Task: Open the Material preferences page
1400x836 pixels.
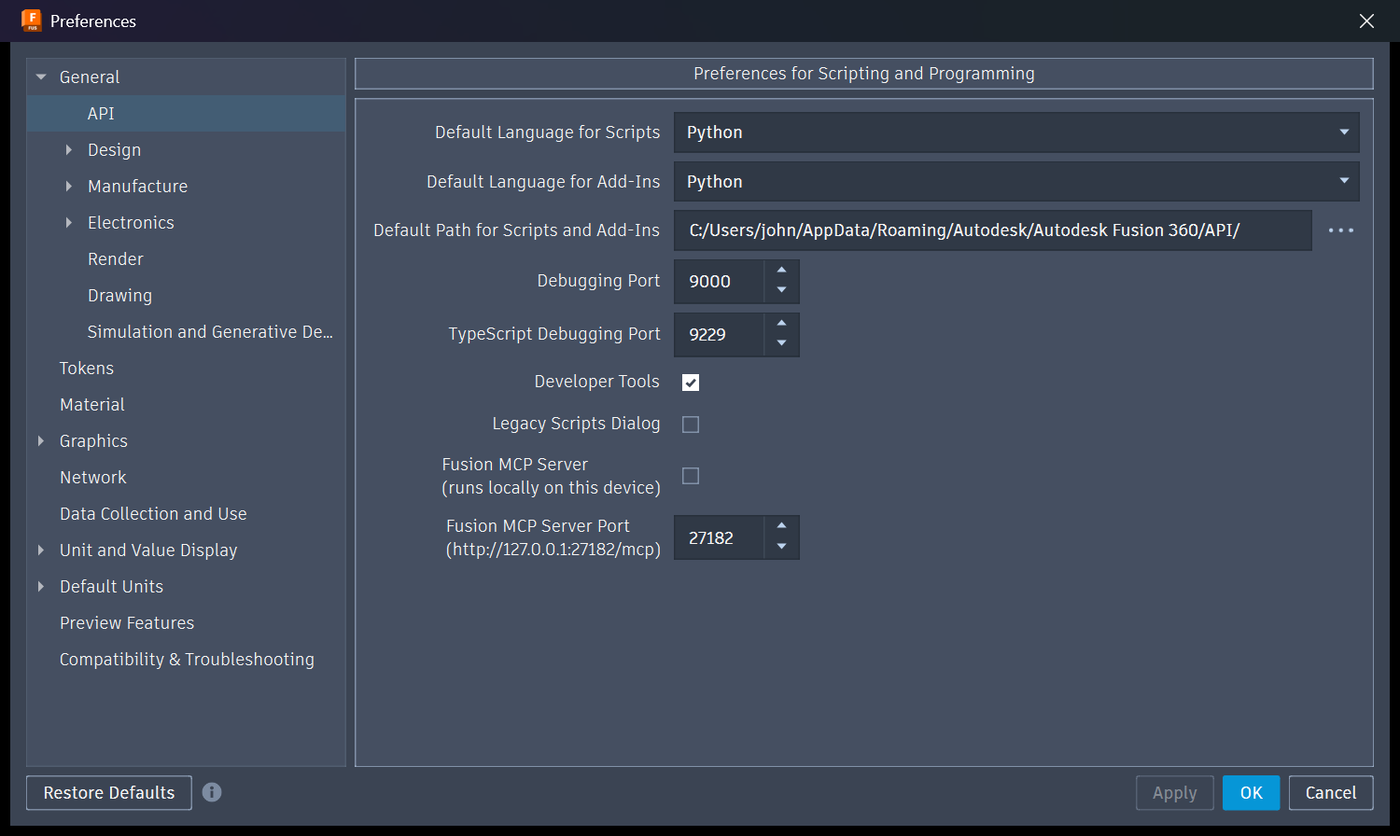Action: pyautogui.click(x=92, y=404)
